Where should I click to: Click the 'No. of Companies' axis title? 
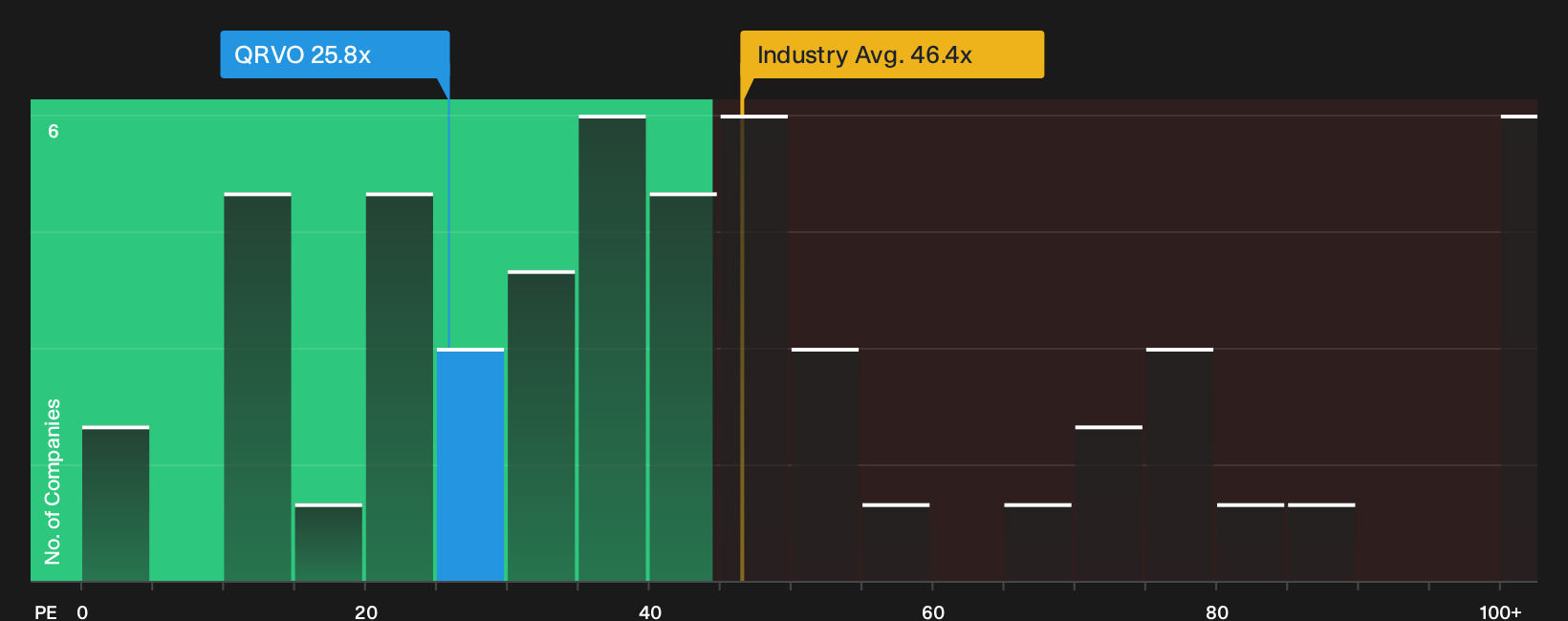coord(53,482)
